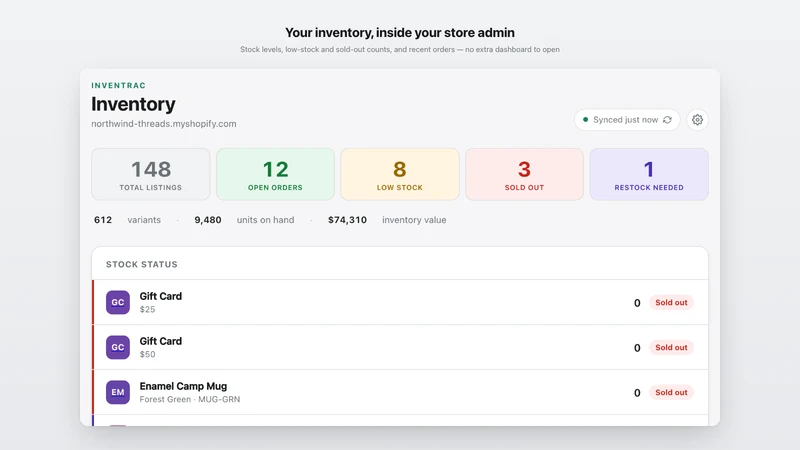The width and height of the screenshot is (800, 450).
Task: Click the Inventory page heading
Action: point(133,104)
